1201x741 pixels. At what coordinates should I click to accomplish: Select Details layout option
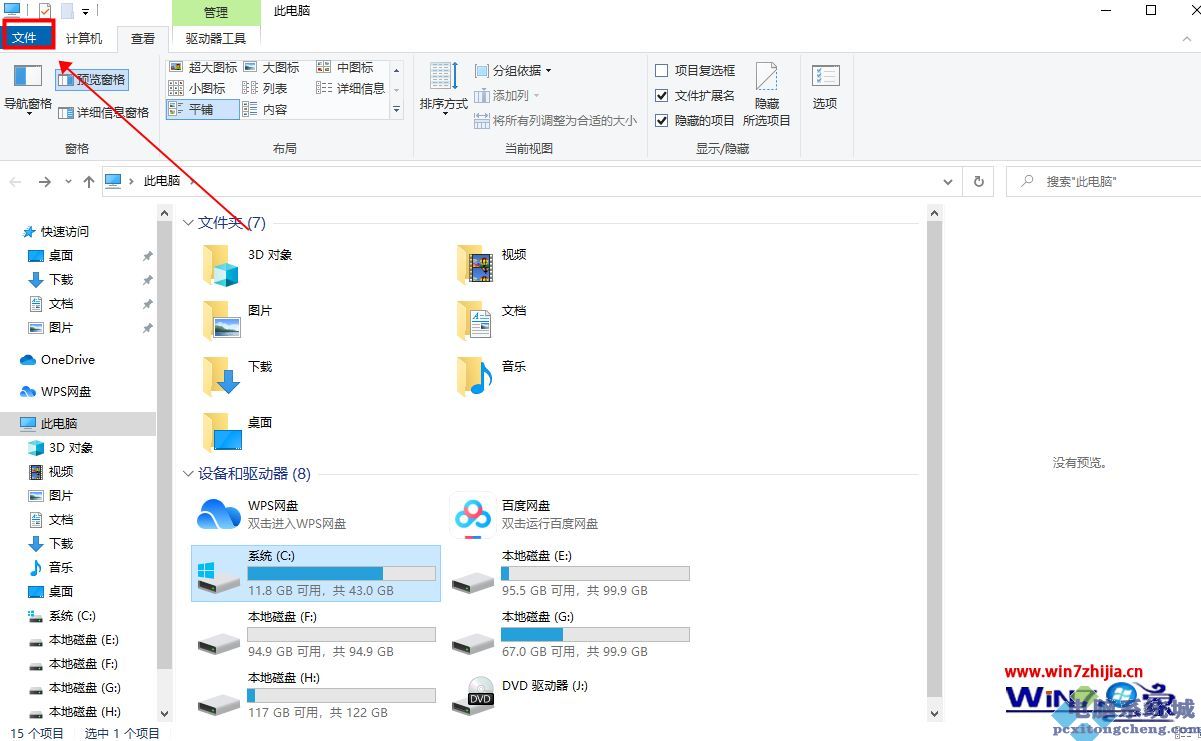[x=350, y=88]
